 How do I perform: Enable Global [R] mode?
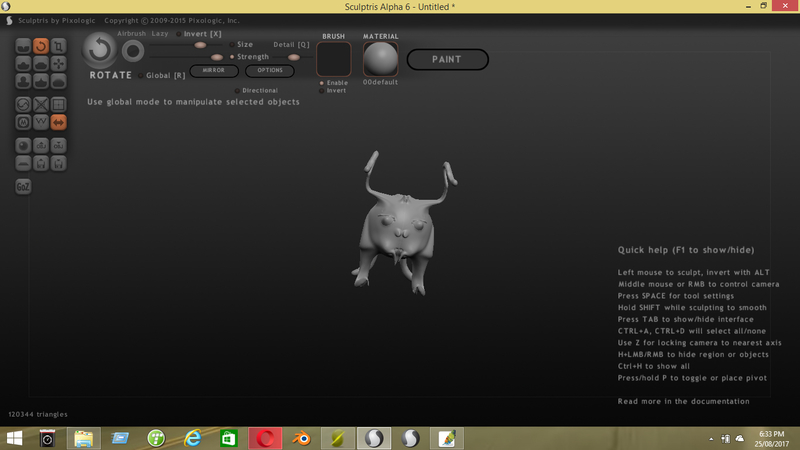point(162,76)
